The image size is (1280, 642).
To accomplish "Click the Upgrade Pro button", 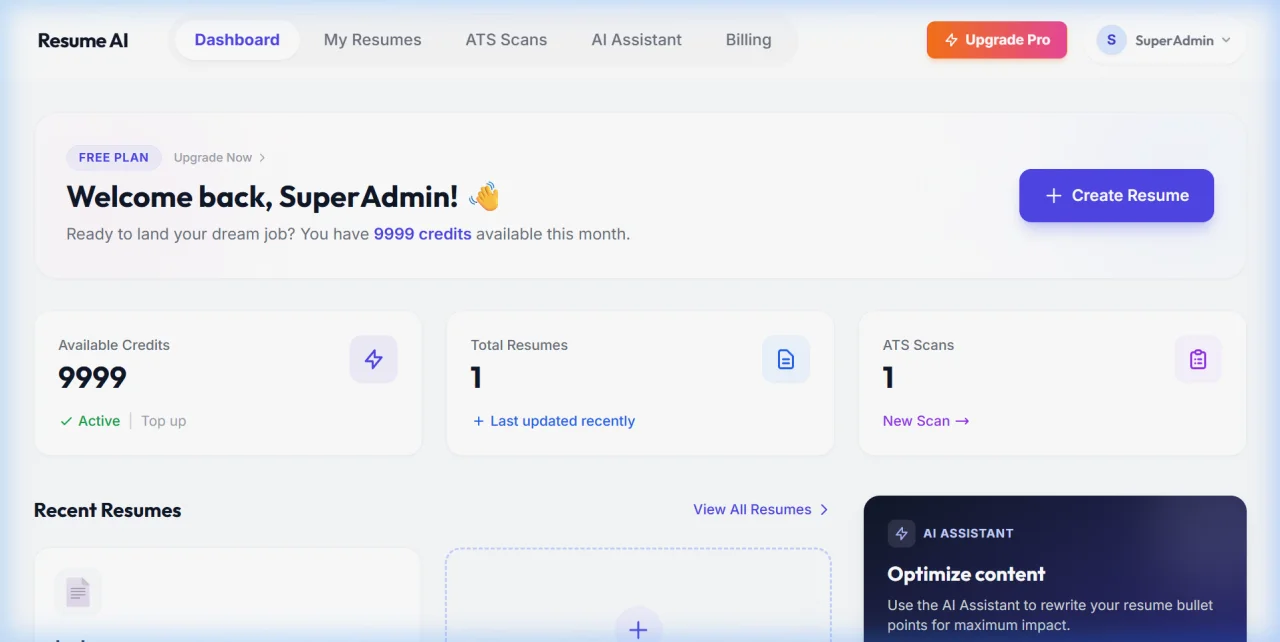I will pyautogui.click(x=997, y=40).
